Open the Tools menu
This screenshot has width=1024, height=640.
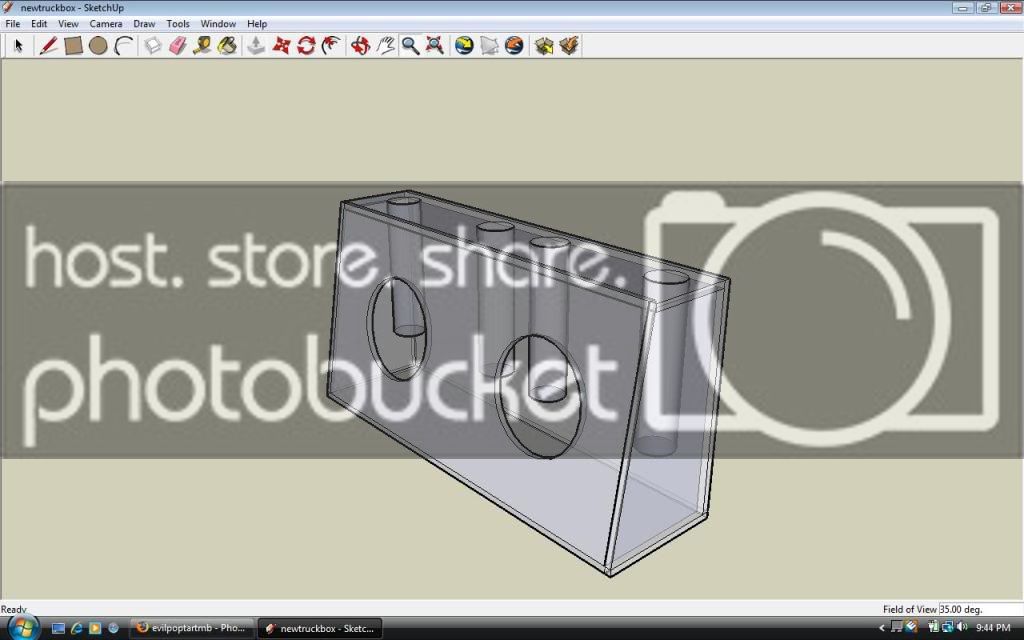(x=178, y=24)
